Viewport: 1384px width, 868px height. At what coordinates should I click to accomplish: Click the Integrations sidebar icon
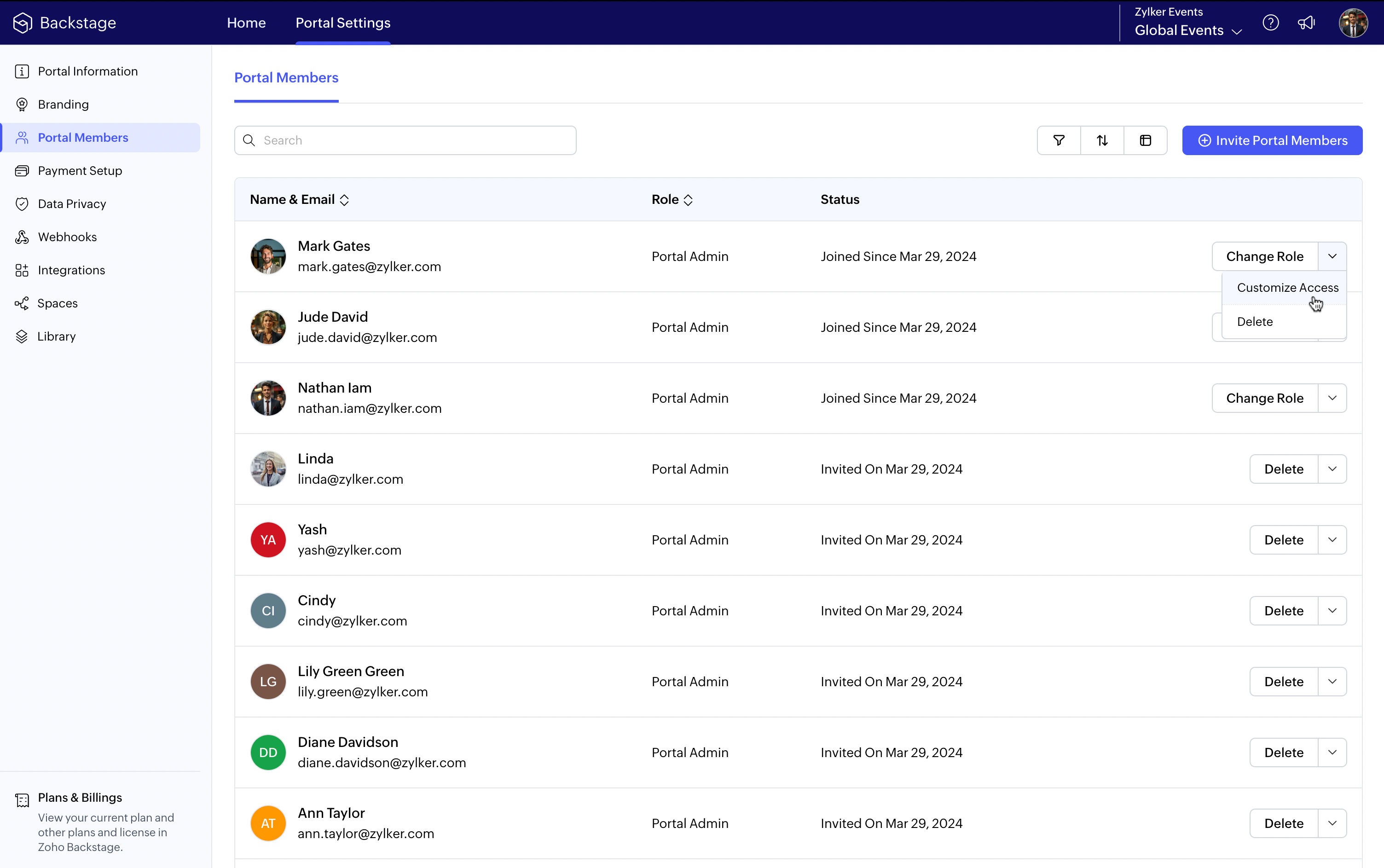22,271
